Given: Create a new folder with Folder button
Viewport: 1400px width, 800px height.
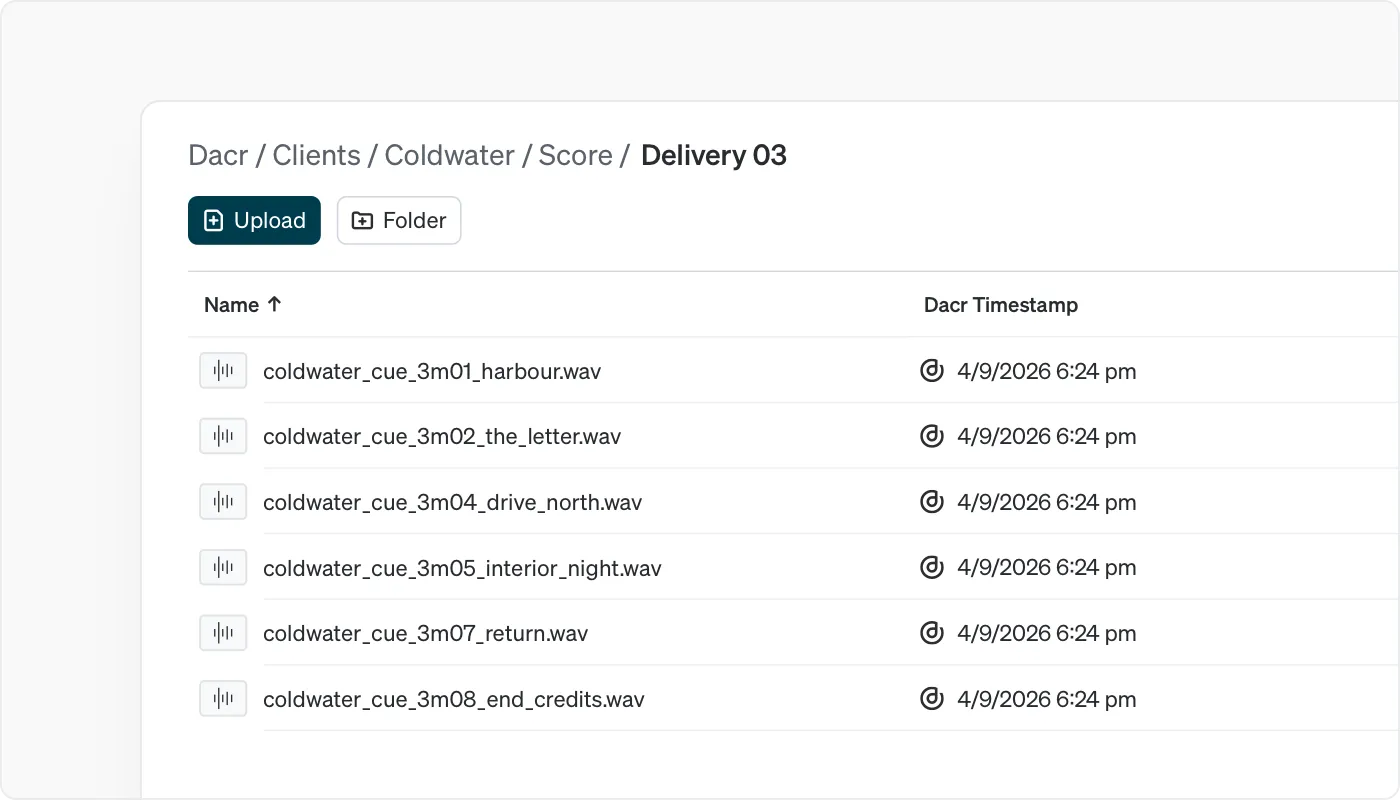Looking at the screenshot, I should pyautogui.click(x=399, y=220).
